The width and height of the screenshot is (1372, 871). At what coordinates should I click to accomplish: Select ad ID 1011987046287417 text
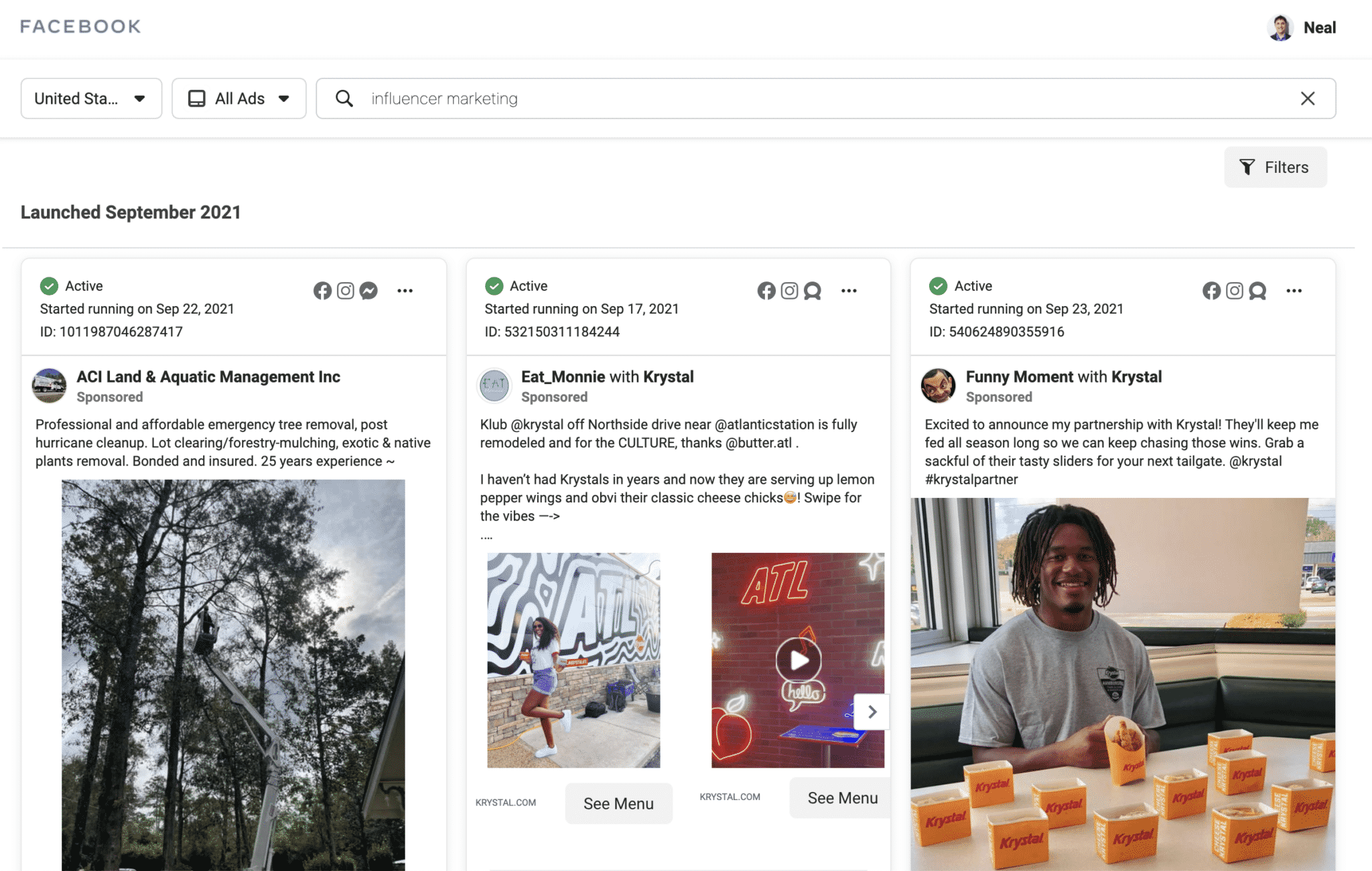111,332
